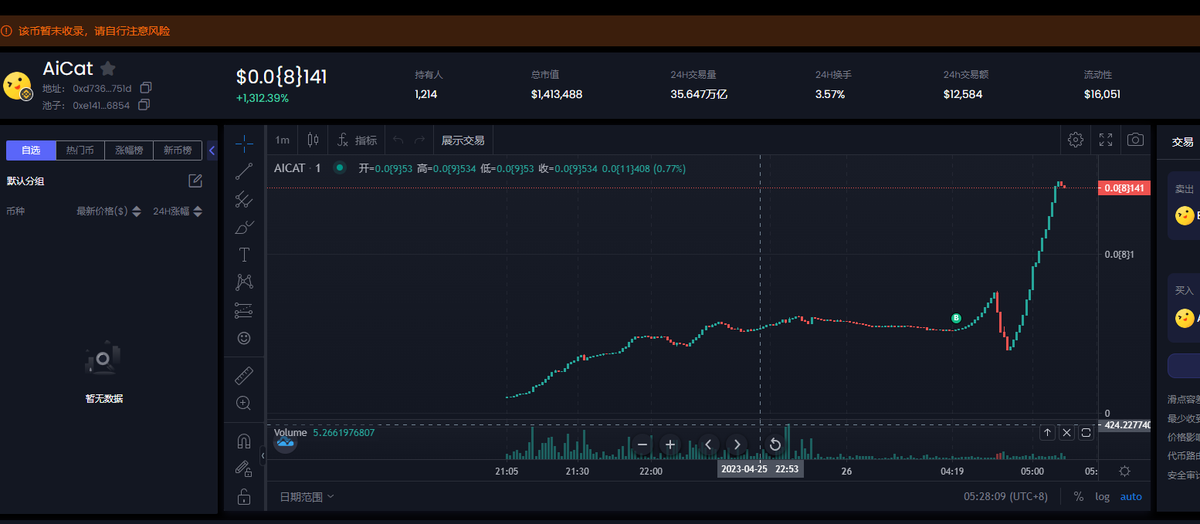This screenshot has height=524, width=1200.
Task: Toggle lock all drawing tools
Action: coord(244,496)
